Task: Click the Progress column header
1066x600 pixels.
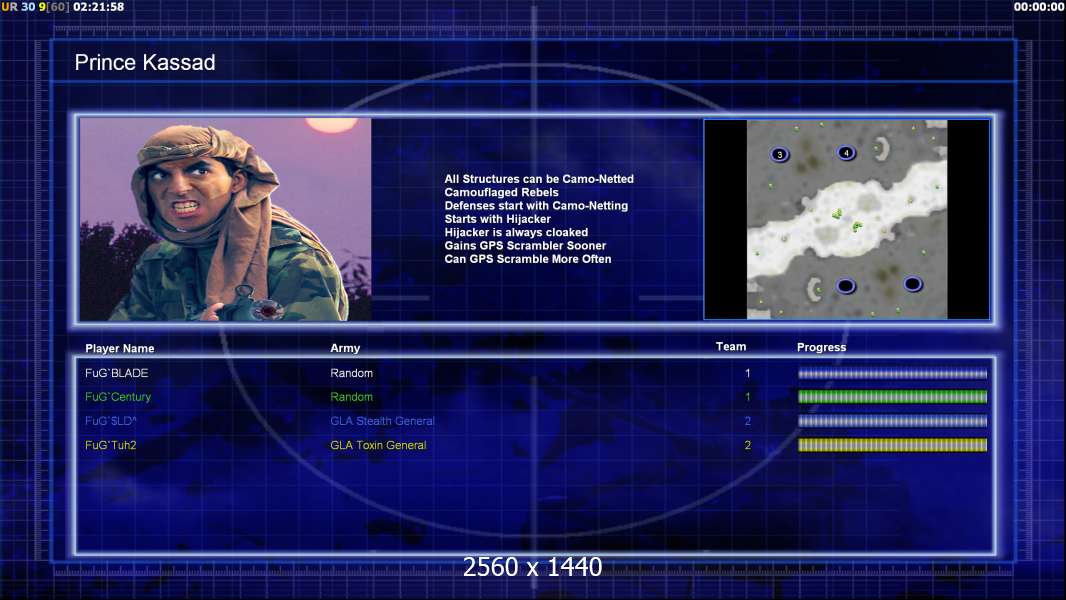Action: tap(821, 347)
